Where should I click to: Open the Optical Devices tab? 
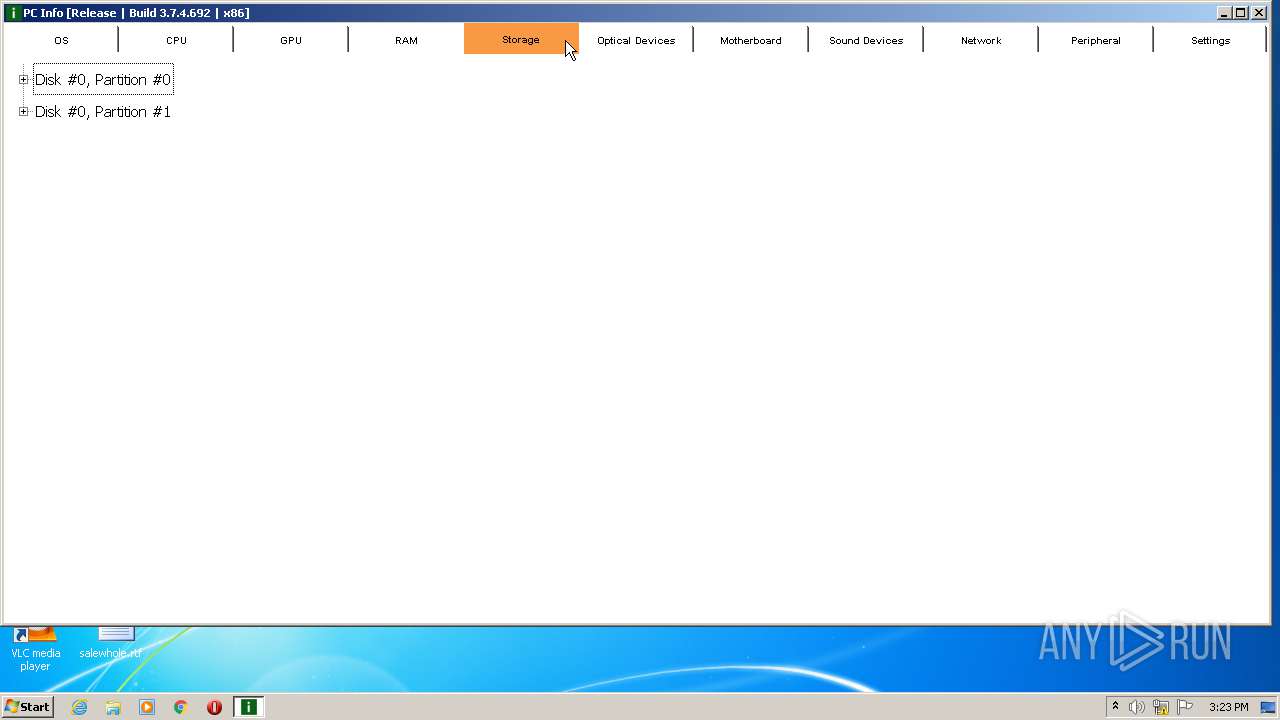(x=636, y=40)
